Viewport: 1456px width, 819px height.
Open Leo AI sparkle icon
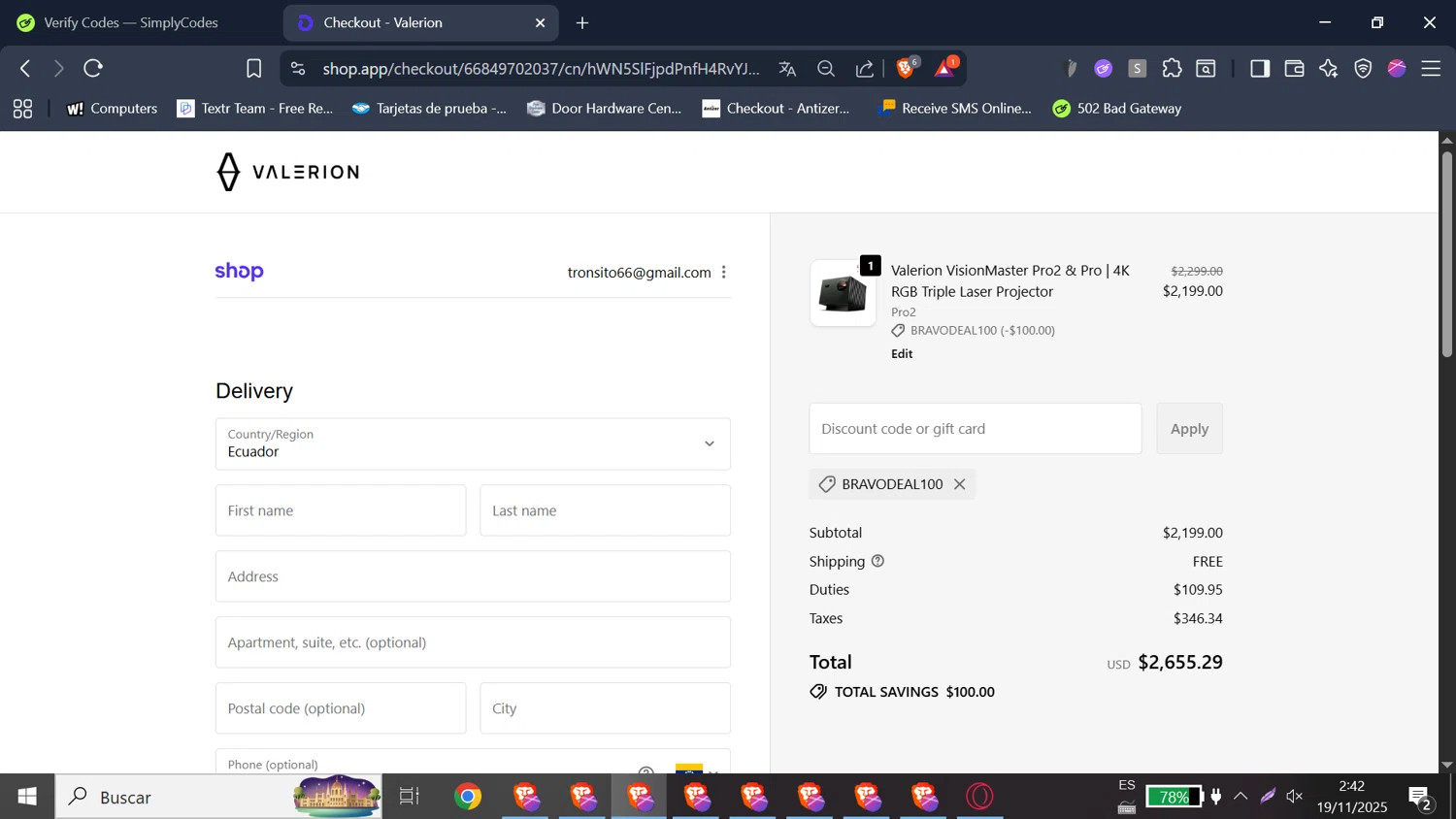(x=1328, y=68)
